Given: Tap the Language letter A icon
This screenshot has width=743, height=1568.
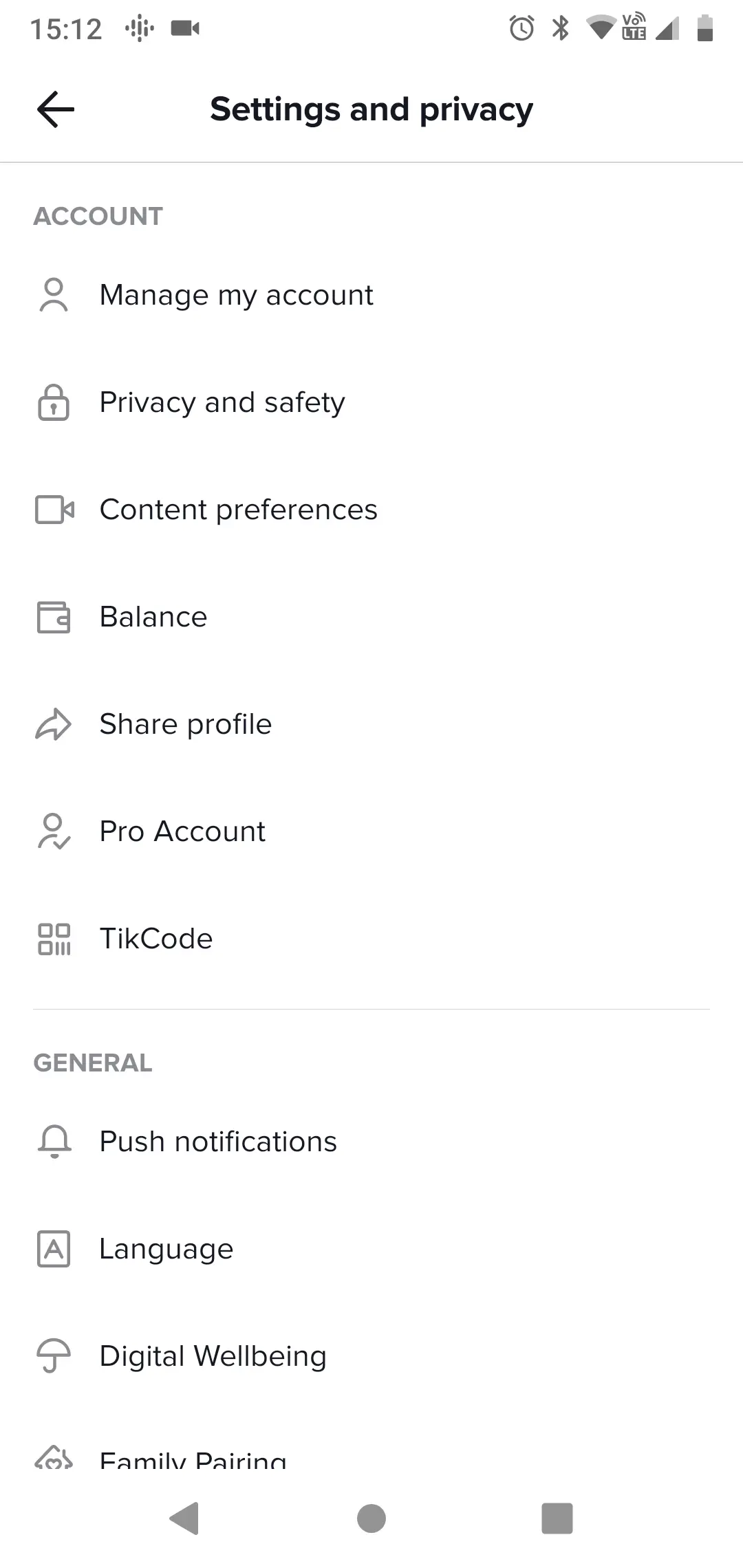Looking at the screenshot, I should pos(54,1249).
